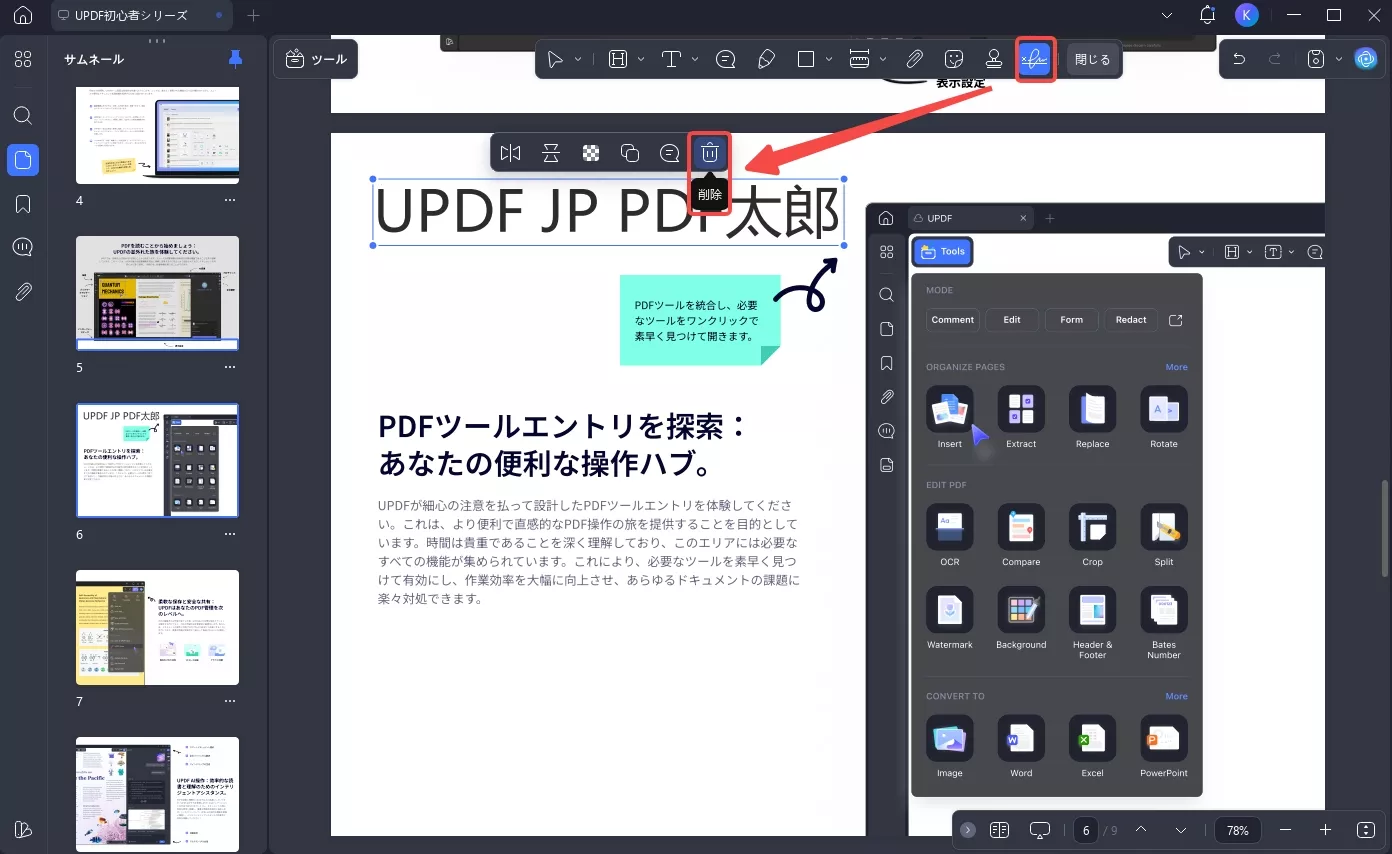Screen dimensions: 1392x854
Task: Open the page layout view options
Action: pyautogui.click(x=999, y=830)
